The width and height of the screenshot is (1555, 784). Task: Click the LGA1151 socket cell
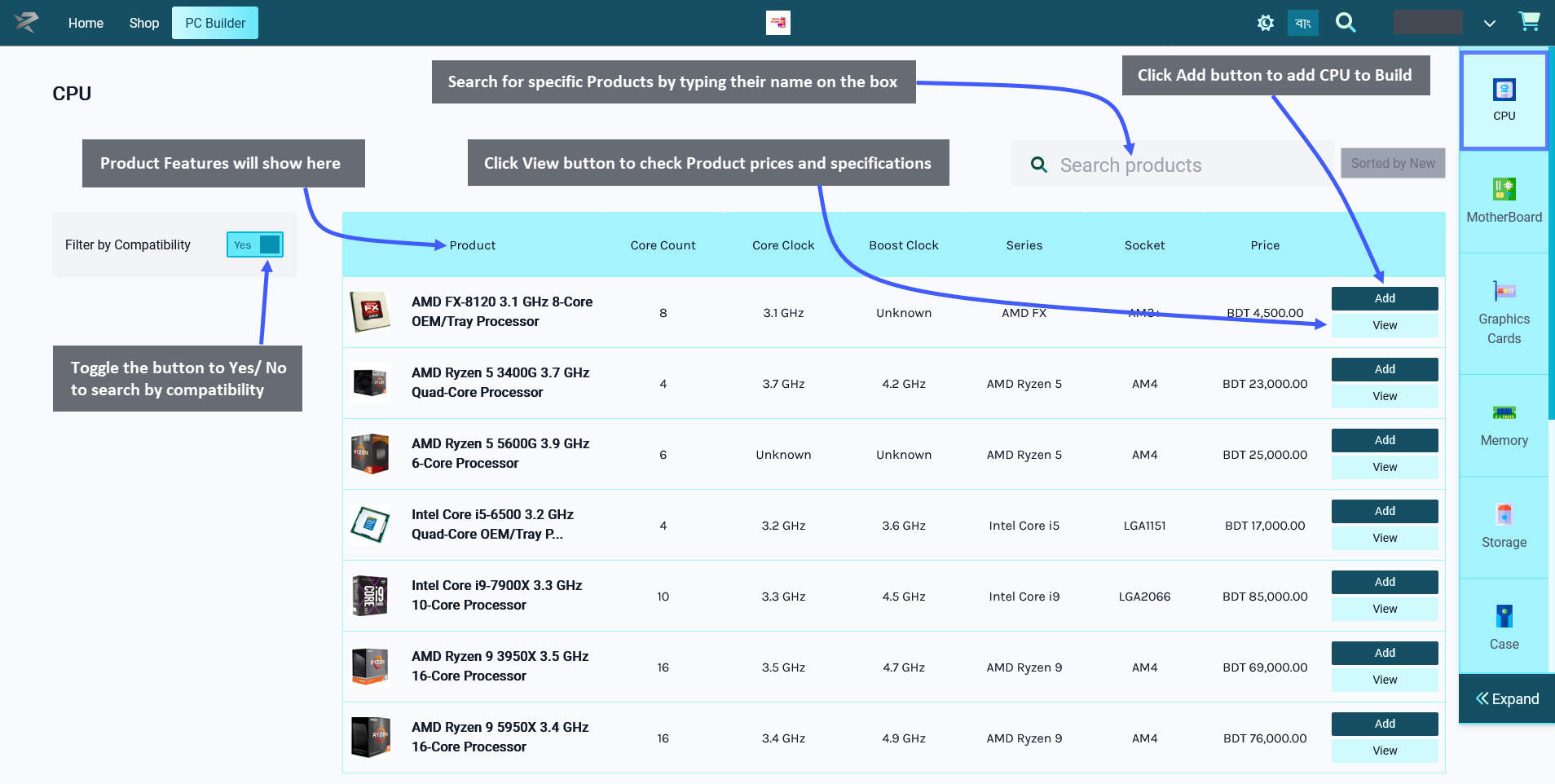click(x=1144, y=526)
